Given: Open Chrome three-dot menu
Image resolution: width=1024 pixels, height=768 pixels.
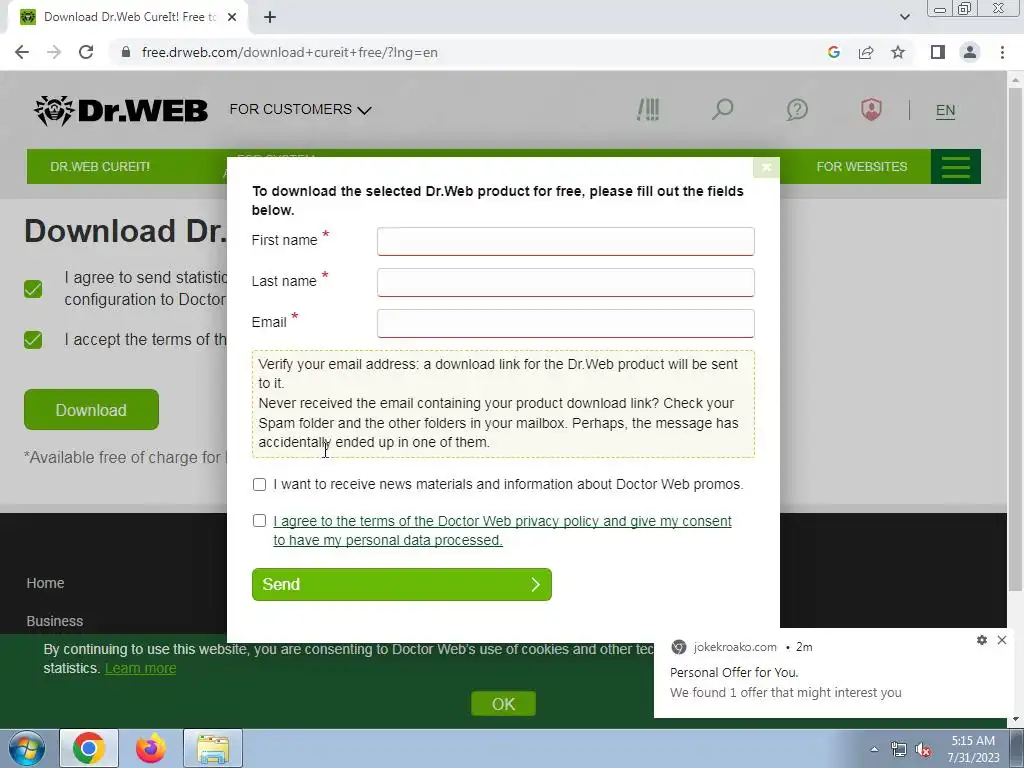Looking at the screenshot, I should click(x=1002, y=52).
